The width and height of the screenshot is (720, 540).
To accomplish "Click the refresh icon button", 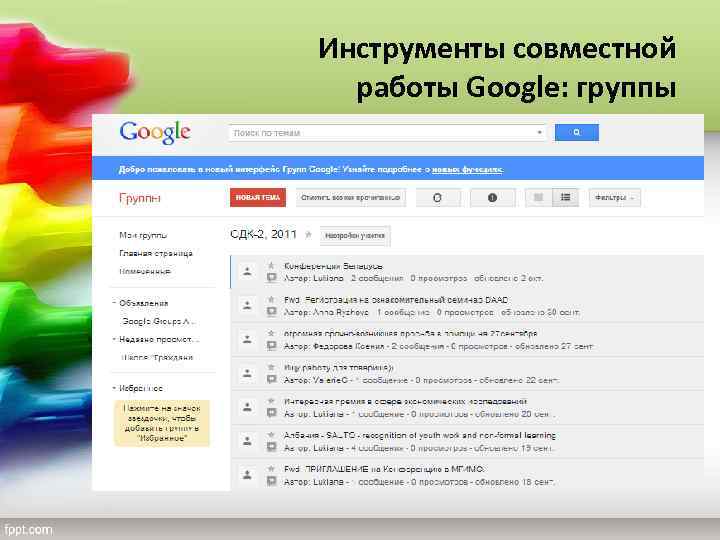I will pos(438,197).
